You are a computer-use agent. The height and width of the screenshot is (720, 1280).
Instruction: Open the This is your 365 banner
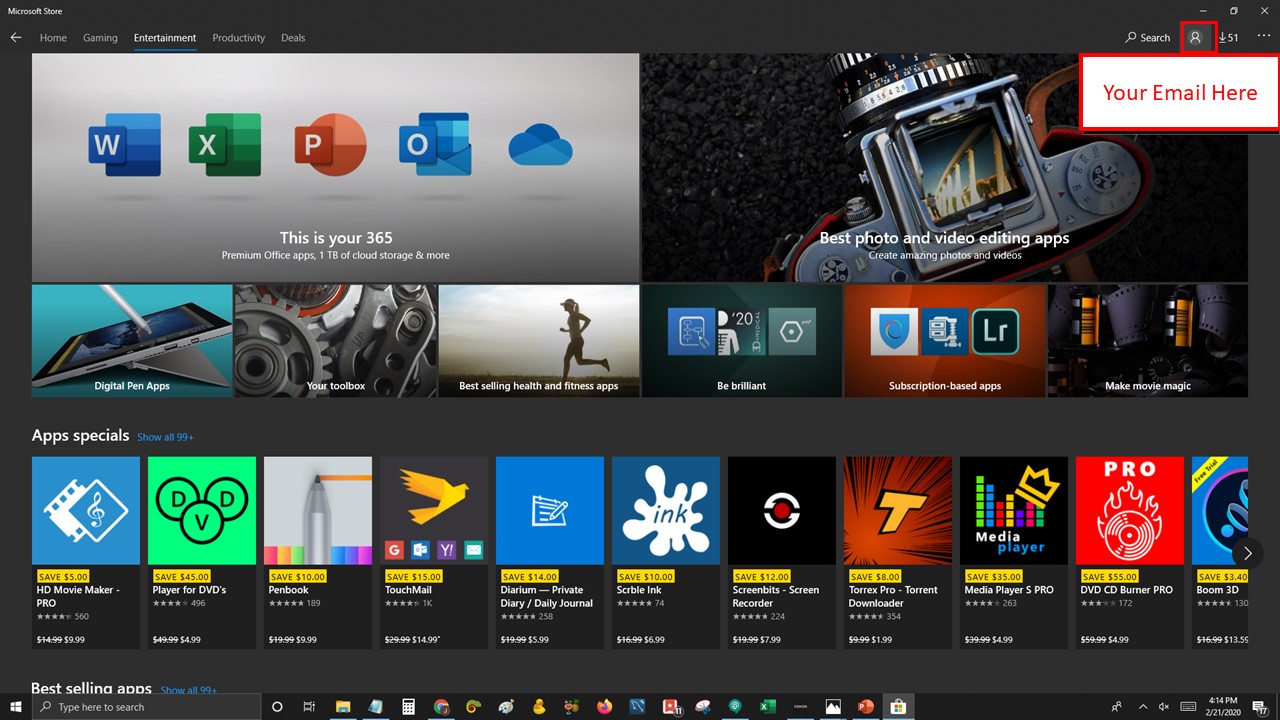(x=336, y=168)
